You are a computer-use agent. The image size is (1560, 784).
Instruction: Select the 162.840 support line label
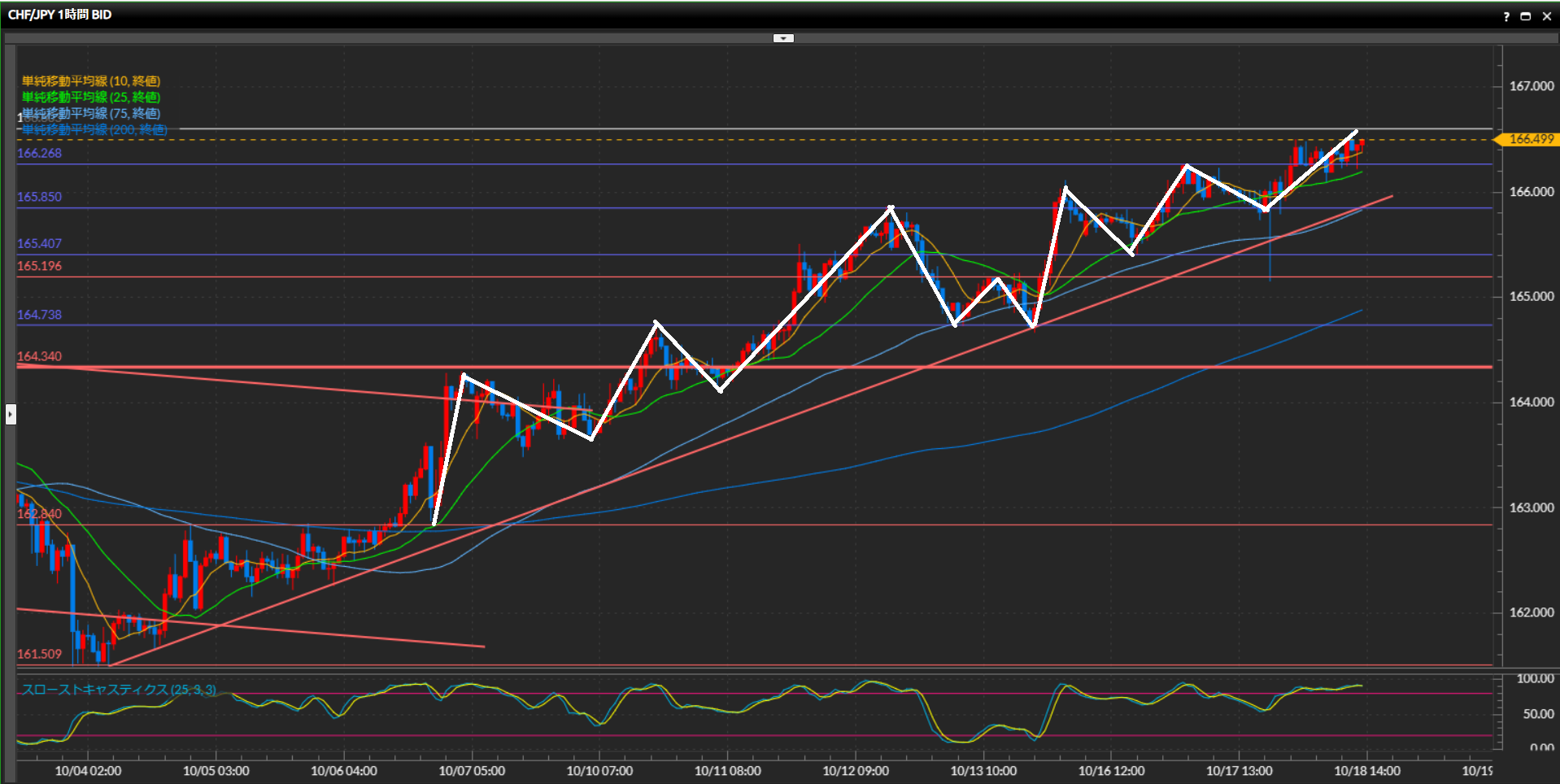pyautogui.click(x=39, y=514)
